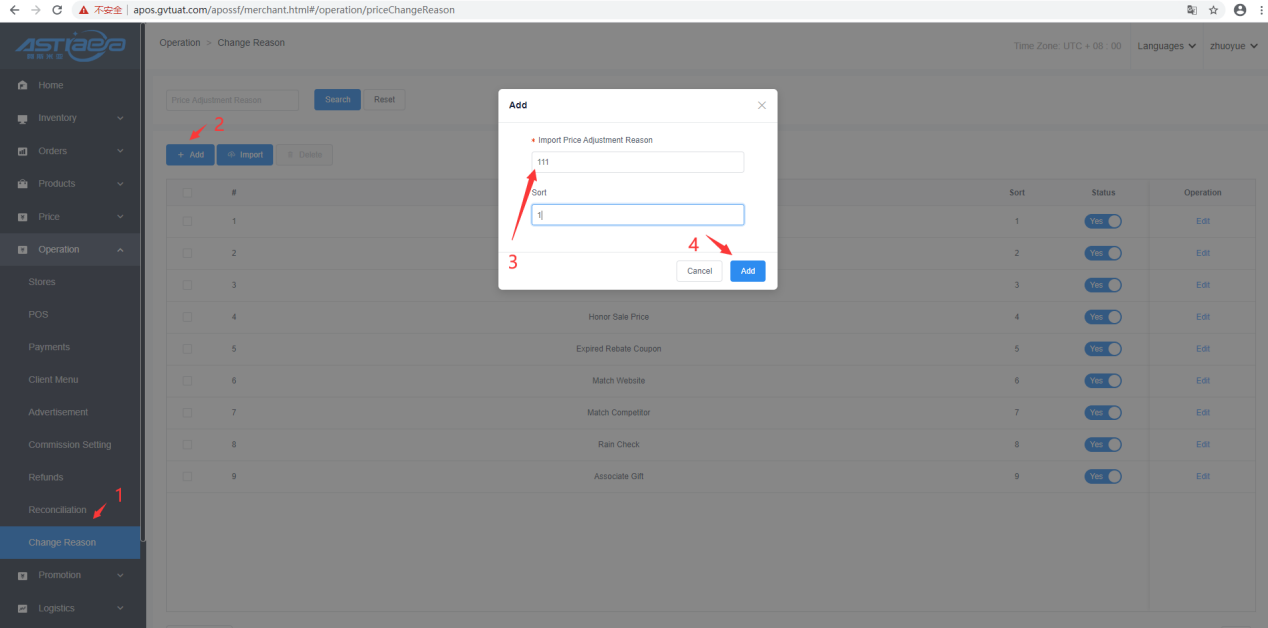Disable status toggle for Rain Check
This screenshot has height=628, width=1268.
(x=1102, y=444)
